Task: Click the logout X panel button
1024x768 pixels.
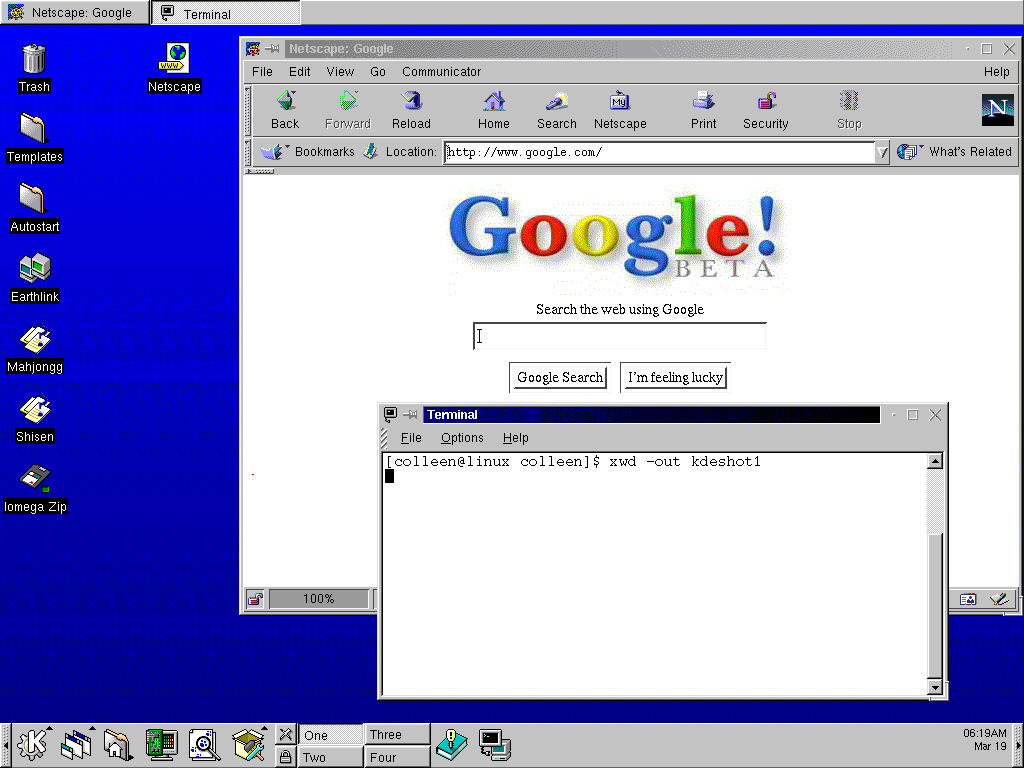Action: 285,734
